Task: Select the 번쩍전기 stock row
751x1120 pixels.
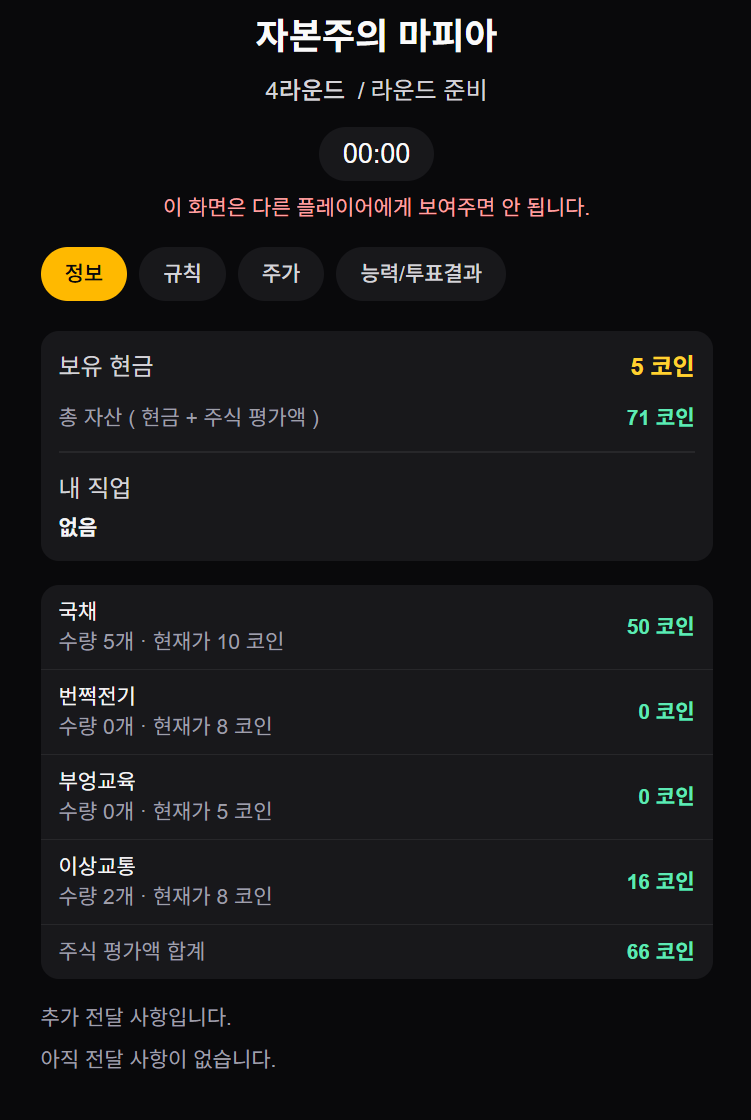Action: pyautogui.click(x=377, y=712)
